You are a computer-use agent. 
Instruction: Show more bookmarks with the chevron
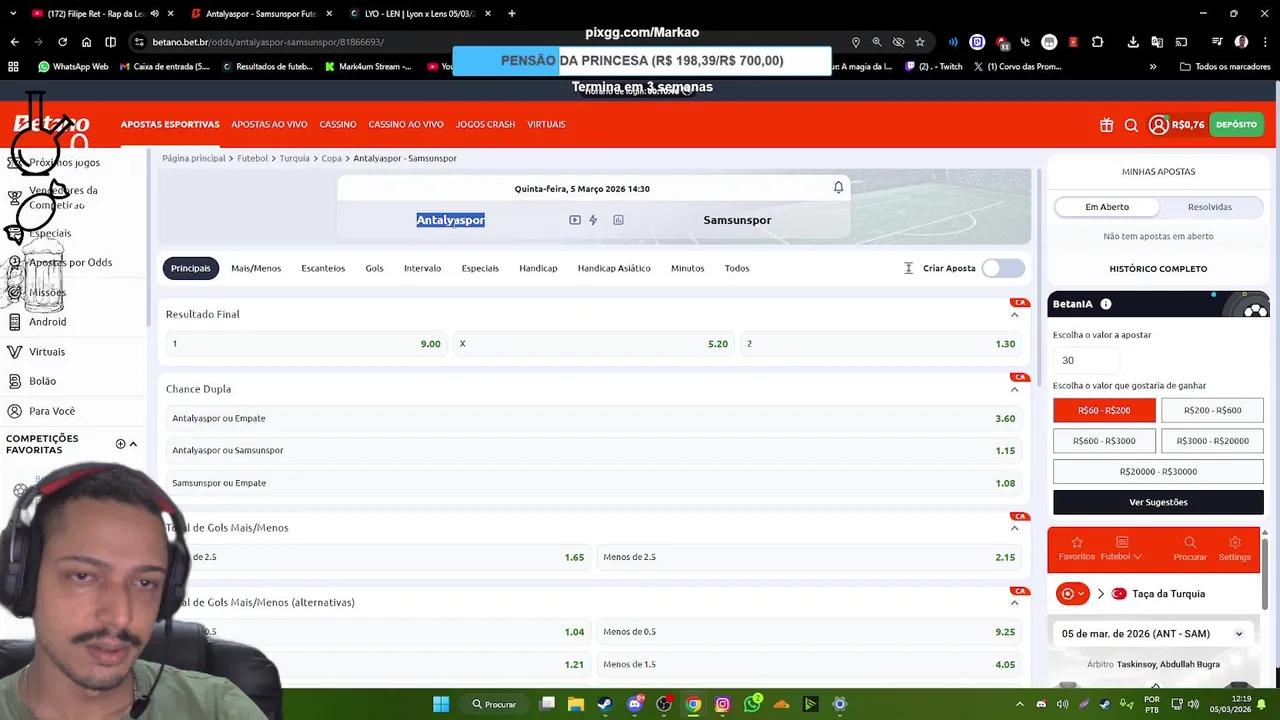pyautogui.click(x=1153, y=67)
